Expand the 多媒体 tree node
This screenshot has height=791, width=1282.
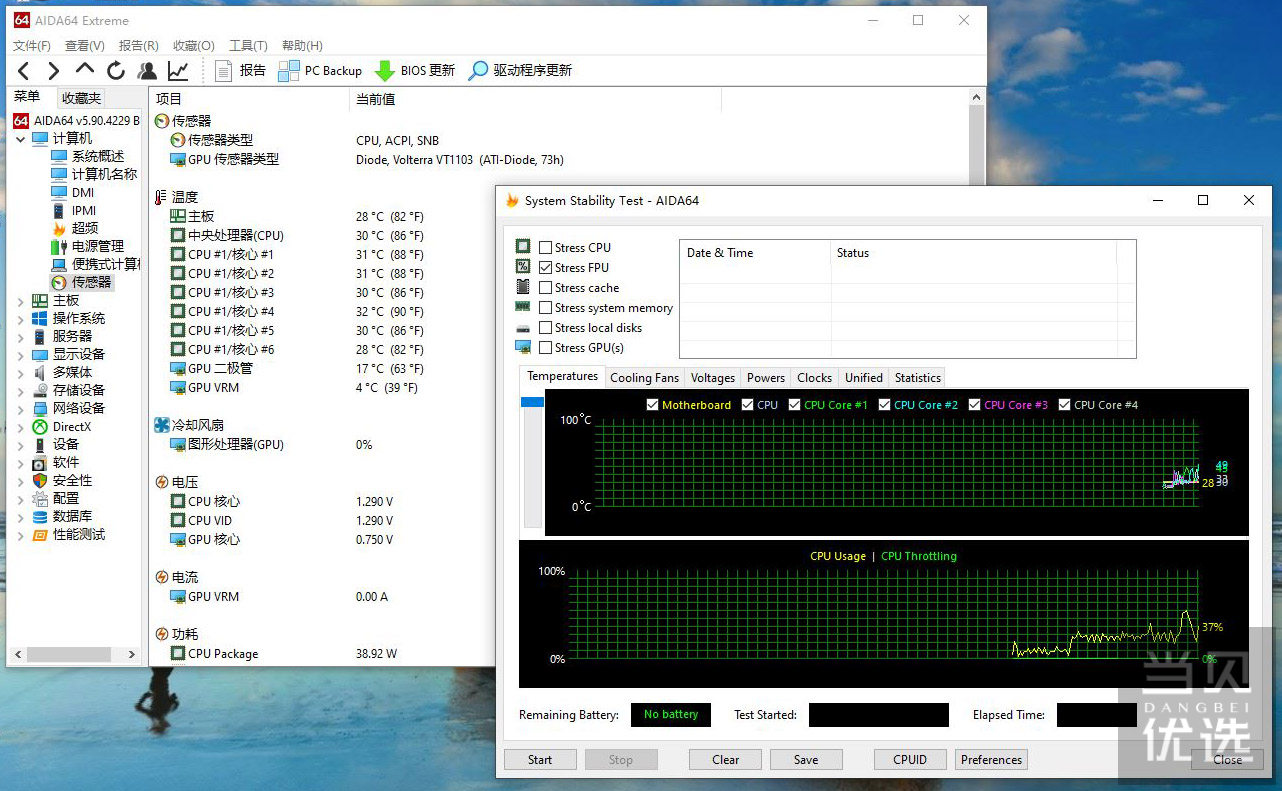[21, 372]
